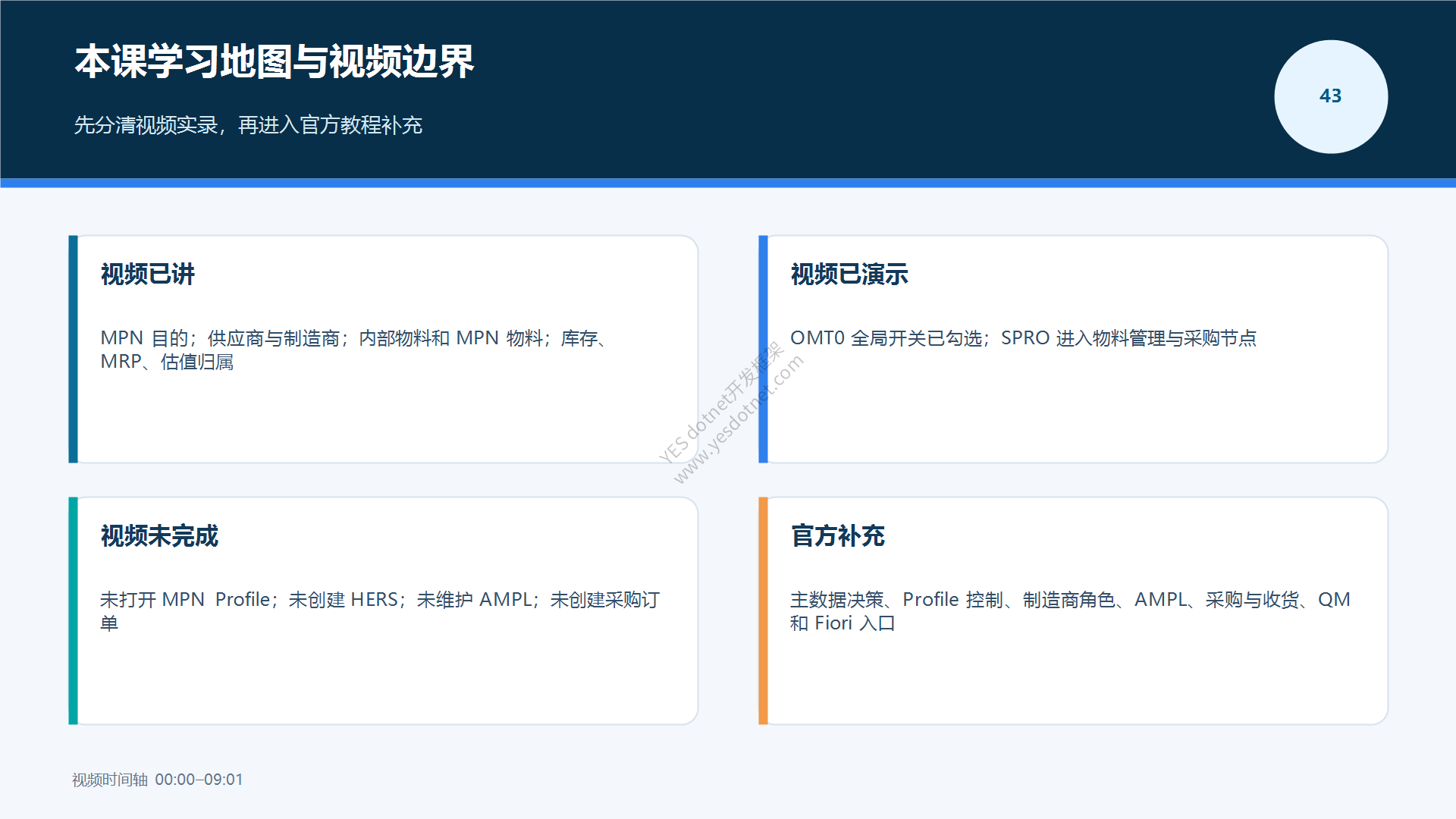Click the slide title 本课学习地图与视频边界
Image resolution: width=1456 pixels, height=819 pixels.
click(275, 61)
